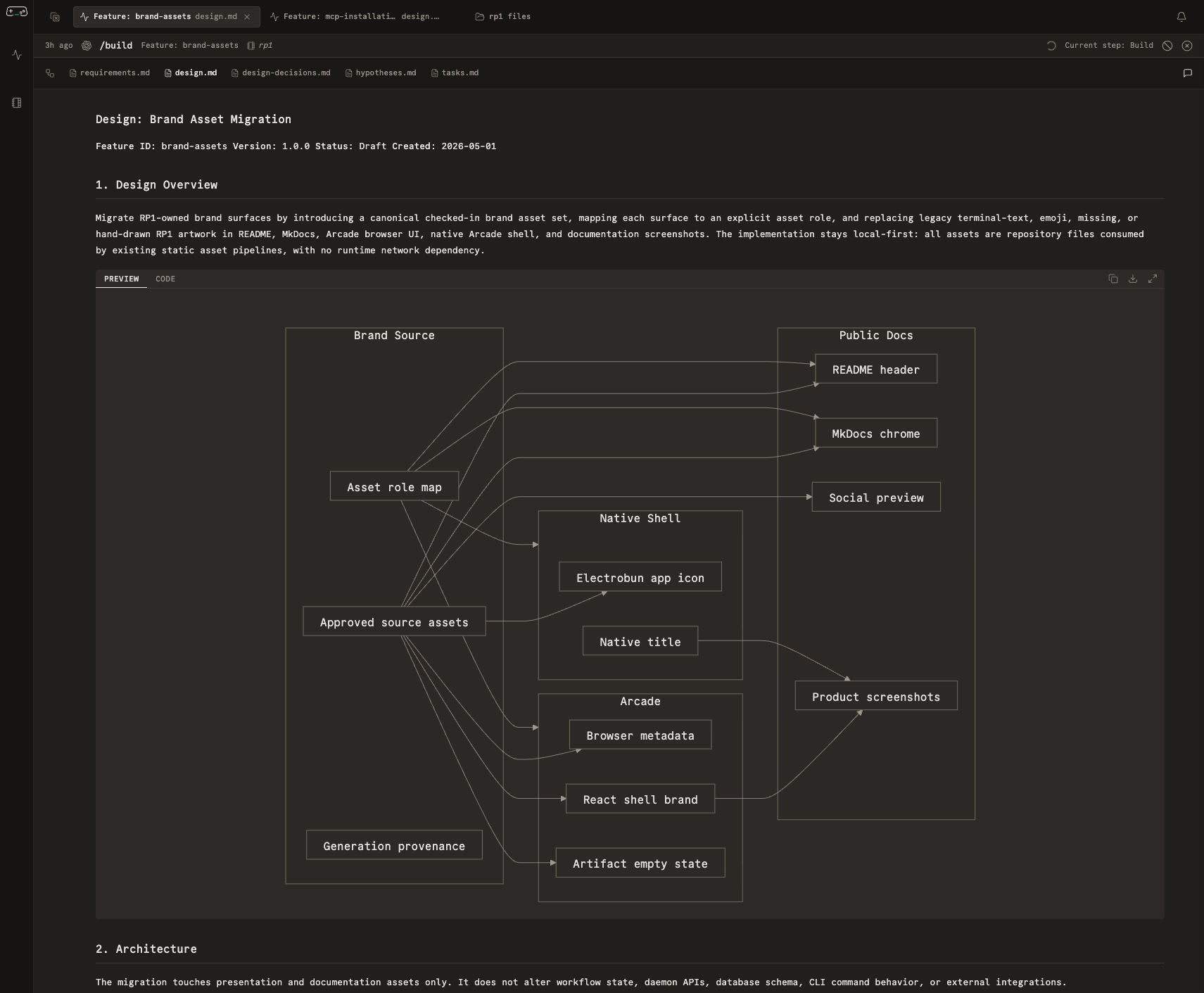Click the Native Shell group label
The height and width of the screenshot is (993, 1204).
click(x=640, y=519)
